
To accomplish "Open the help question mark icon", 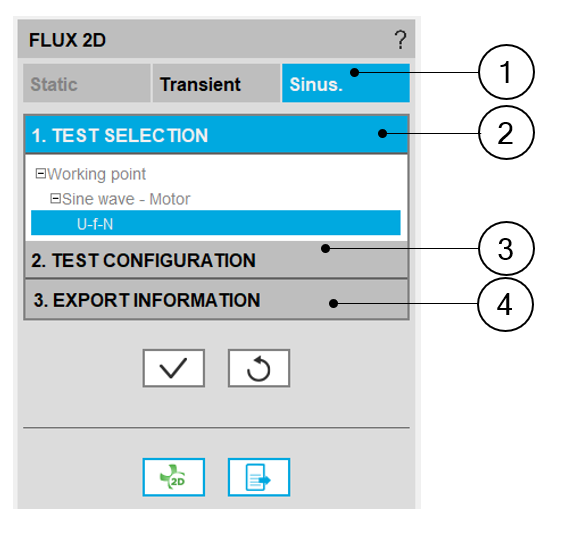I will 401,40.
